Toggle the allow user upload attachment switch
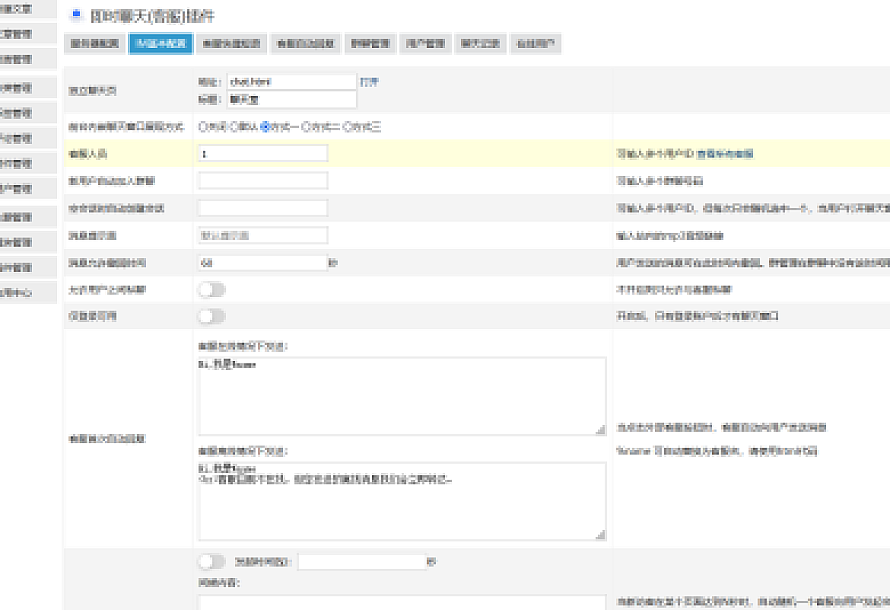Viewport: 890px width, 610px height. [212, 289]
